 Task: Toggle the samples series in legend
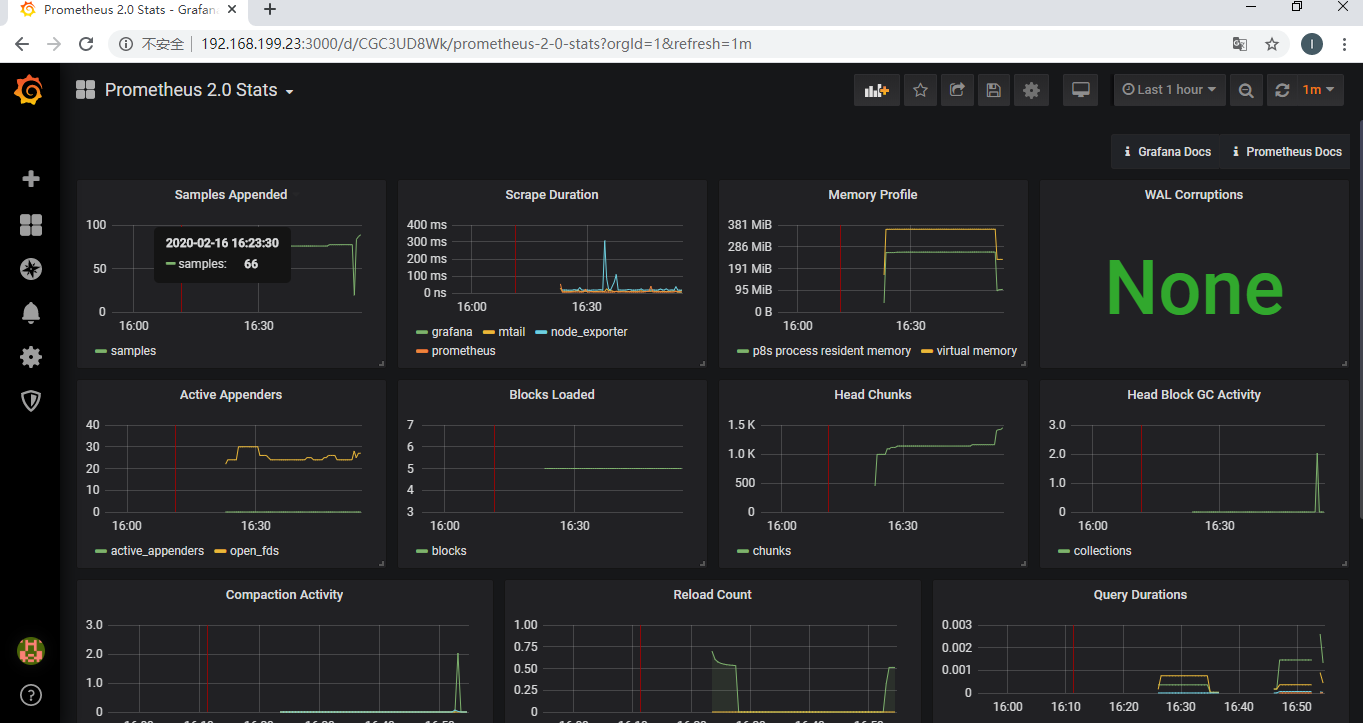click(133, 351)
